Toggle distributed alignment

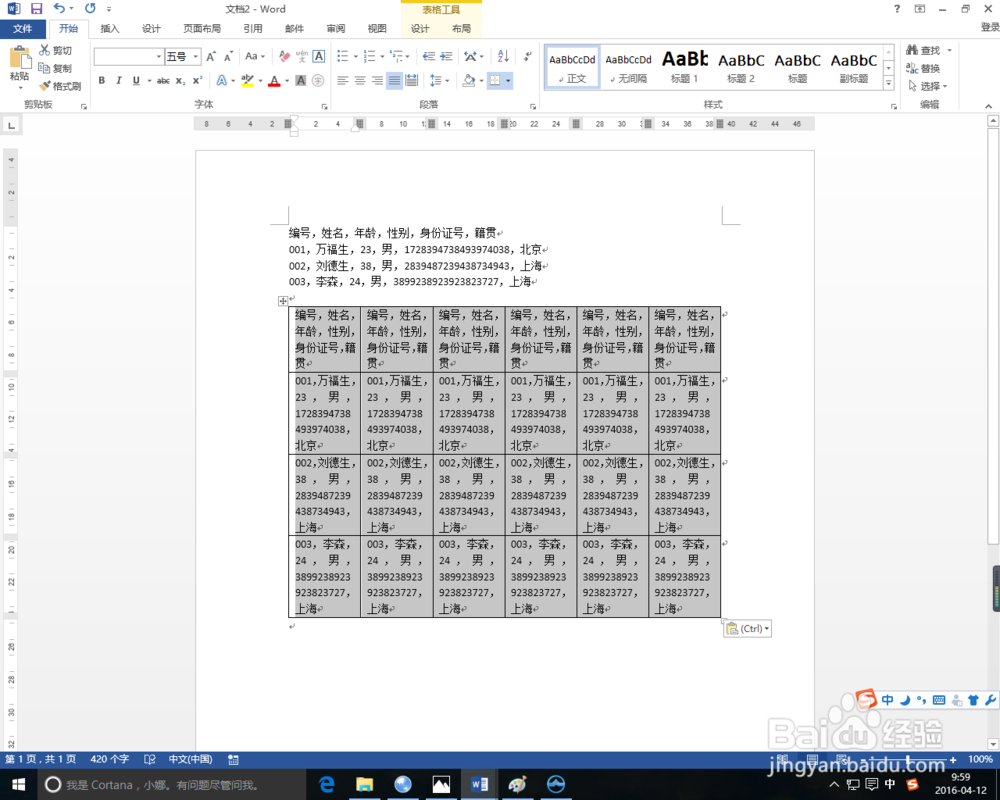pos(411,80)
